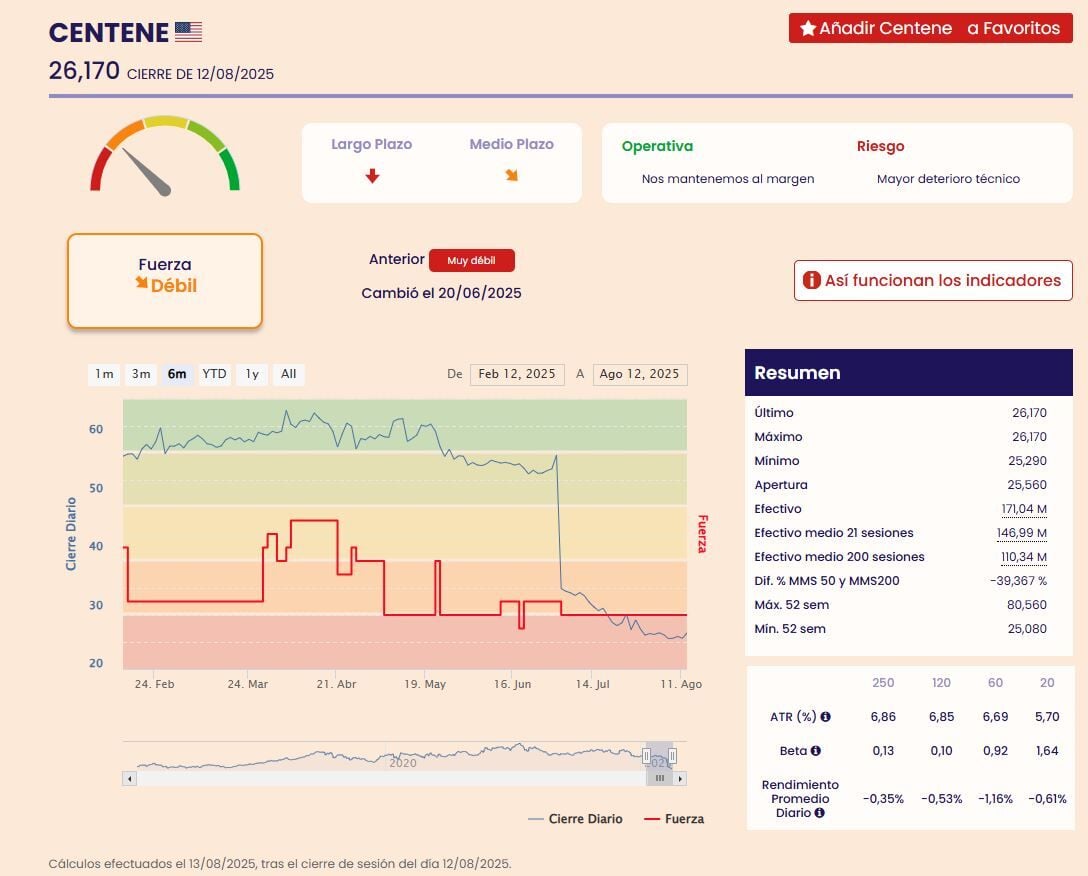The width and height of the screenshot is (1088, 876).
Task: Click the Riesgo heading
Action: pyautogui.click(x=881, y=146)
